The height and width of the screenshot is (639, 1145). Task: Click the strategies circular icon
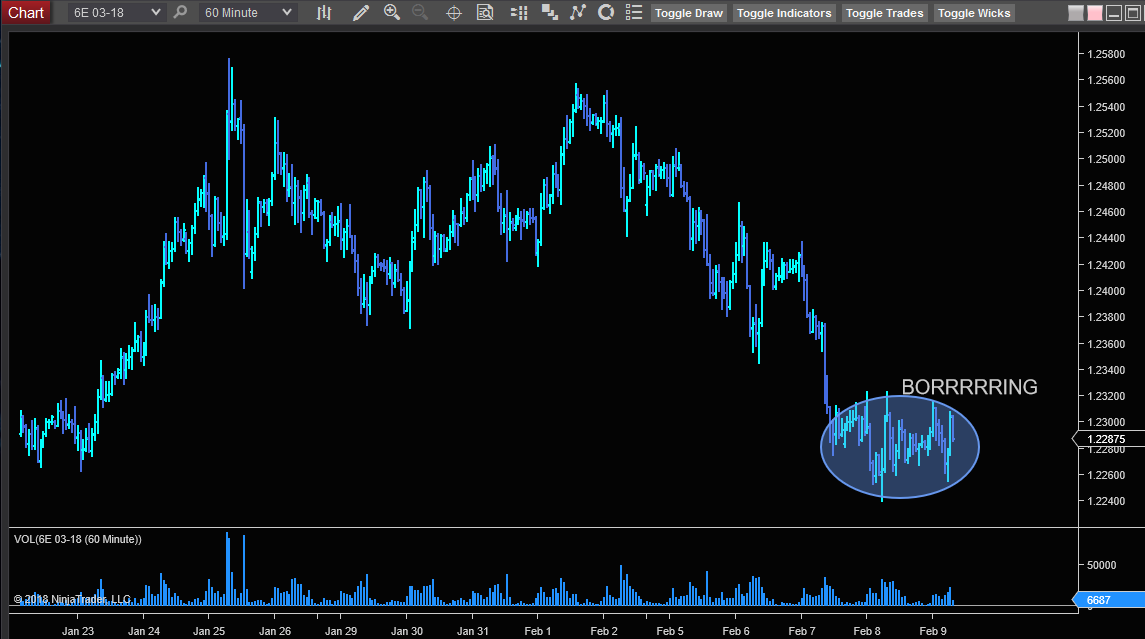[x=605, y=12]
